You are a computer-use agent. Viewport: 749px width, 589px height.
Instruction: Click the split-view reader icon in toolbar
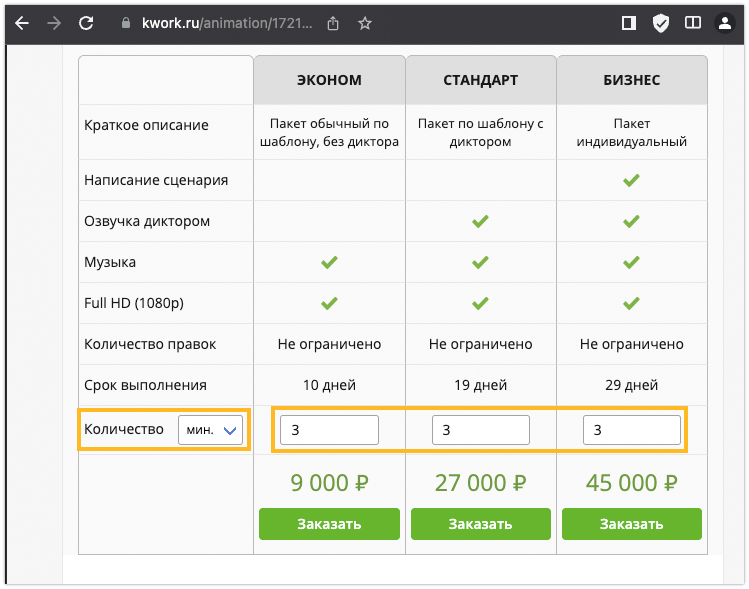692,22
